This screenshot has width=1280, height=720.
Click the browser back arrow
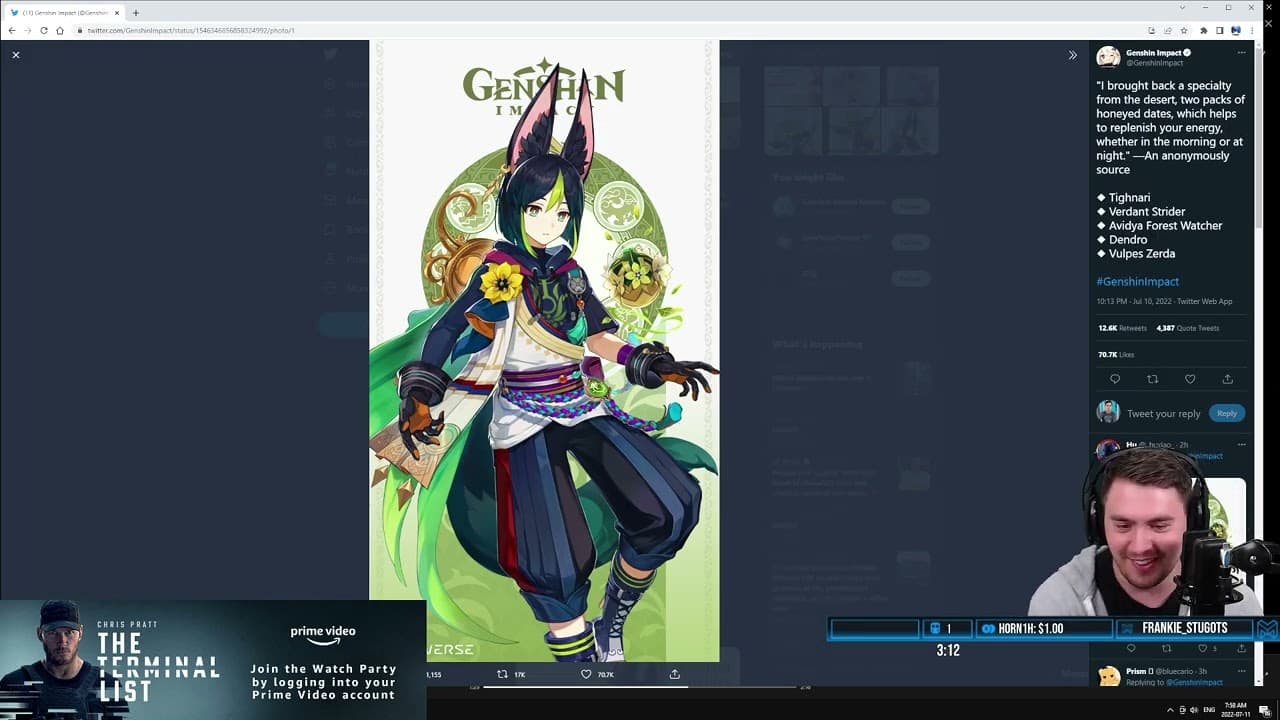[12, 31]
